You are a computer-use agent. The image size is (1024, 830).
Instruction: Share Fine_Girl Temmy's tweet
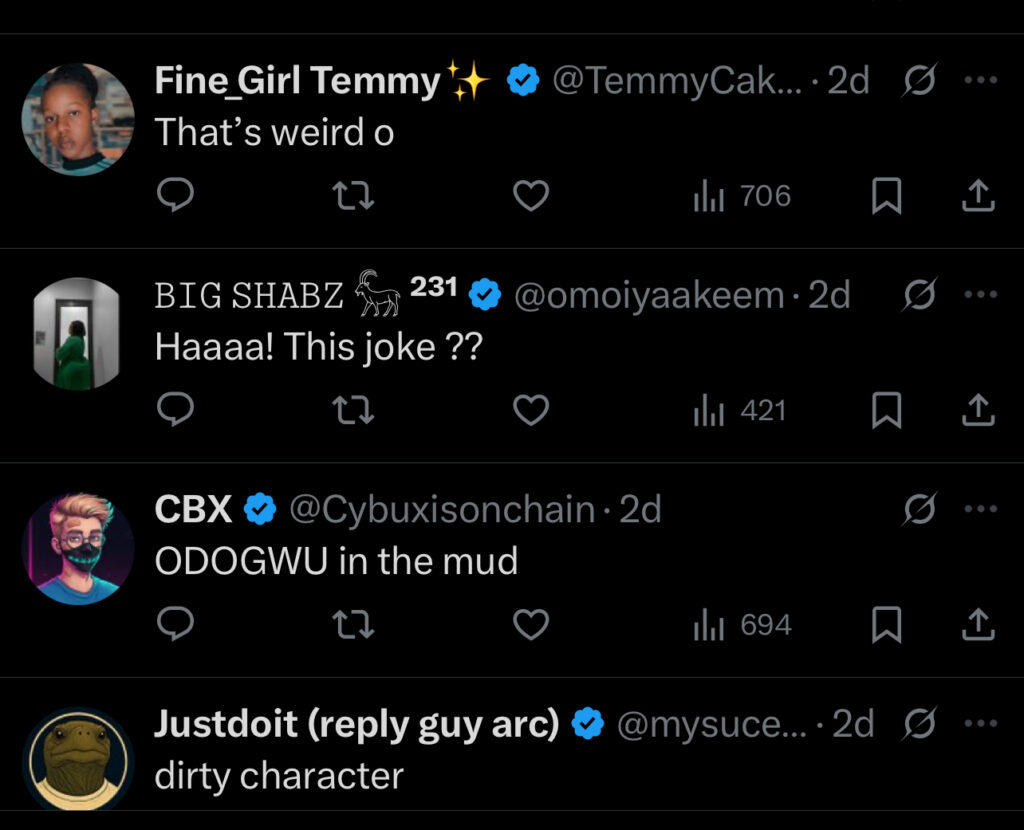click(978, 196)
